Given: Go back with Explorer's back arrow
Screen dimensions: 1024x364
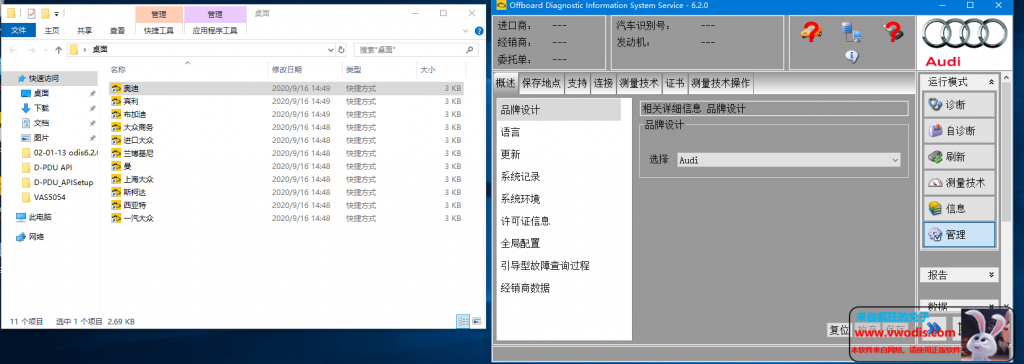Looking at the screenshot, I should pyautogui.click(x=13, y=50).
